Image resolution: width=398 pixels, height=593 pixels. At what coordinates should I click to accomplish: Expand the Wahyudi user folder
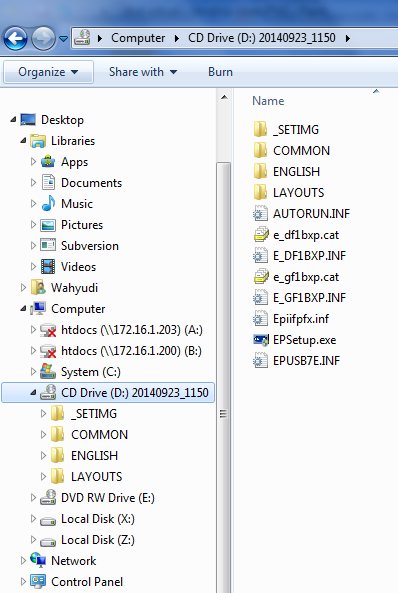pyautogui.click(x=23, y=287)
